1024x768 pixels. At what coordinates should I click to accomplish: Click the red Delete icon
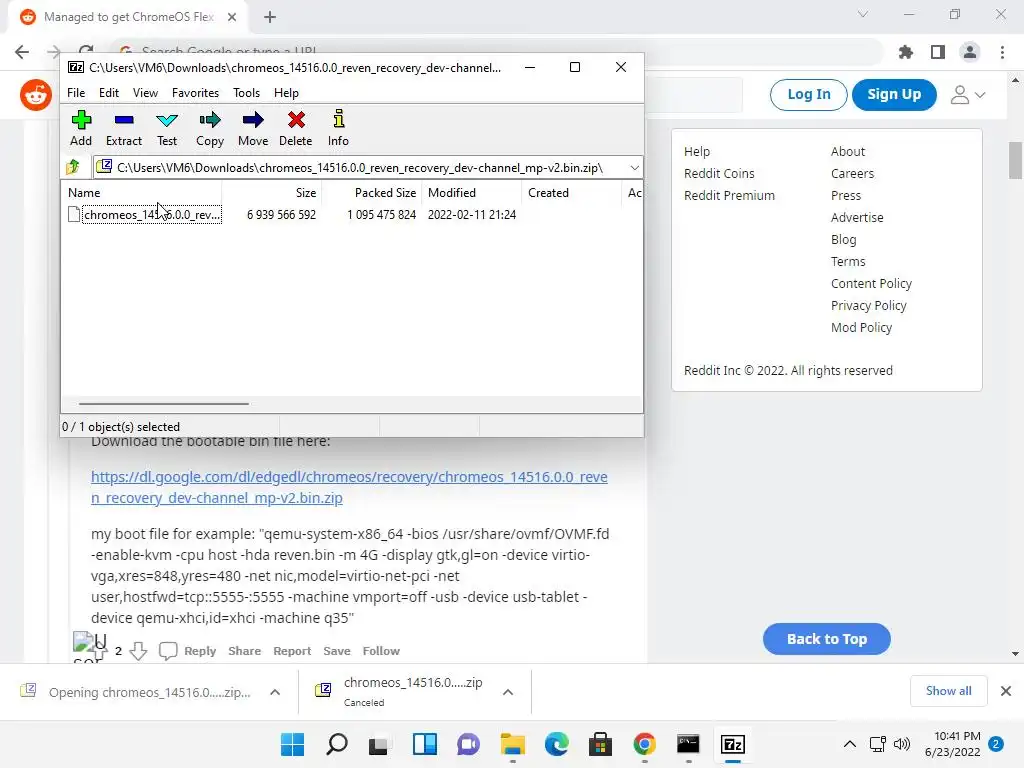[296, 129]
